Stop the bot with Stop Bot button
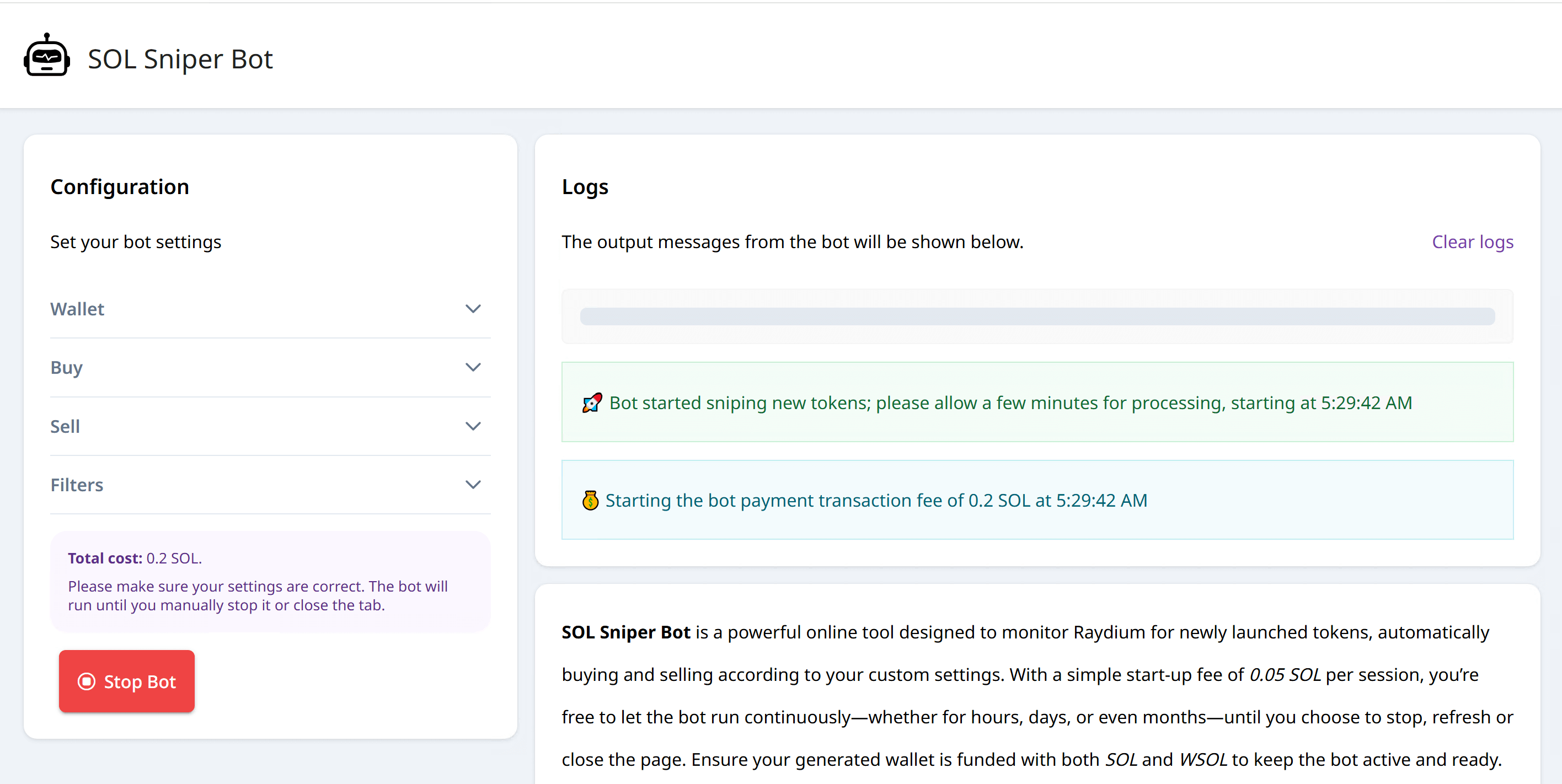 point(127,681)
